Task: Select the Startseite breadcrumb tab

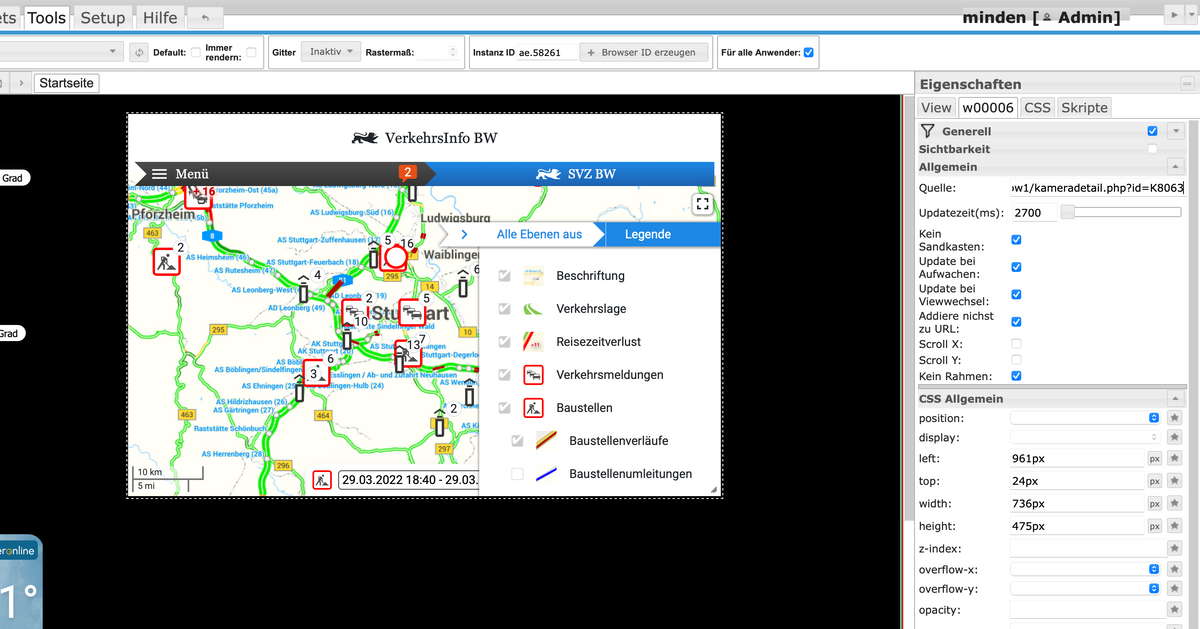Action: tap(67, 83)
